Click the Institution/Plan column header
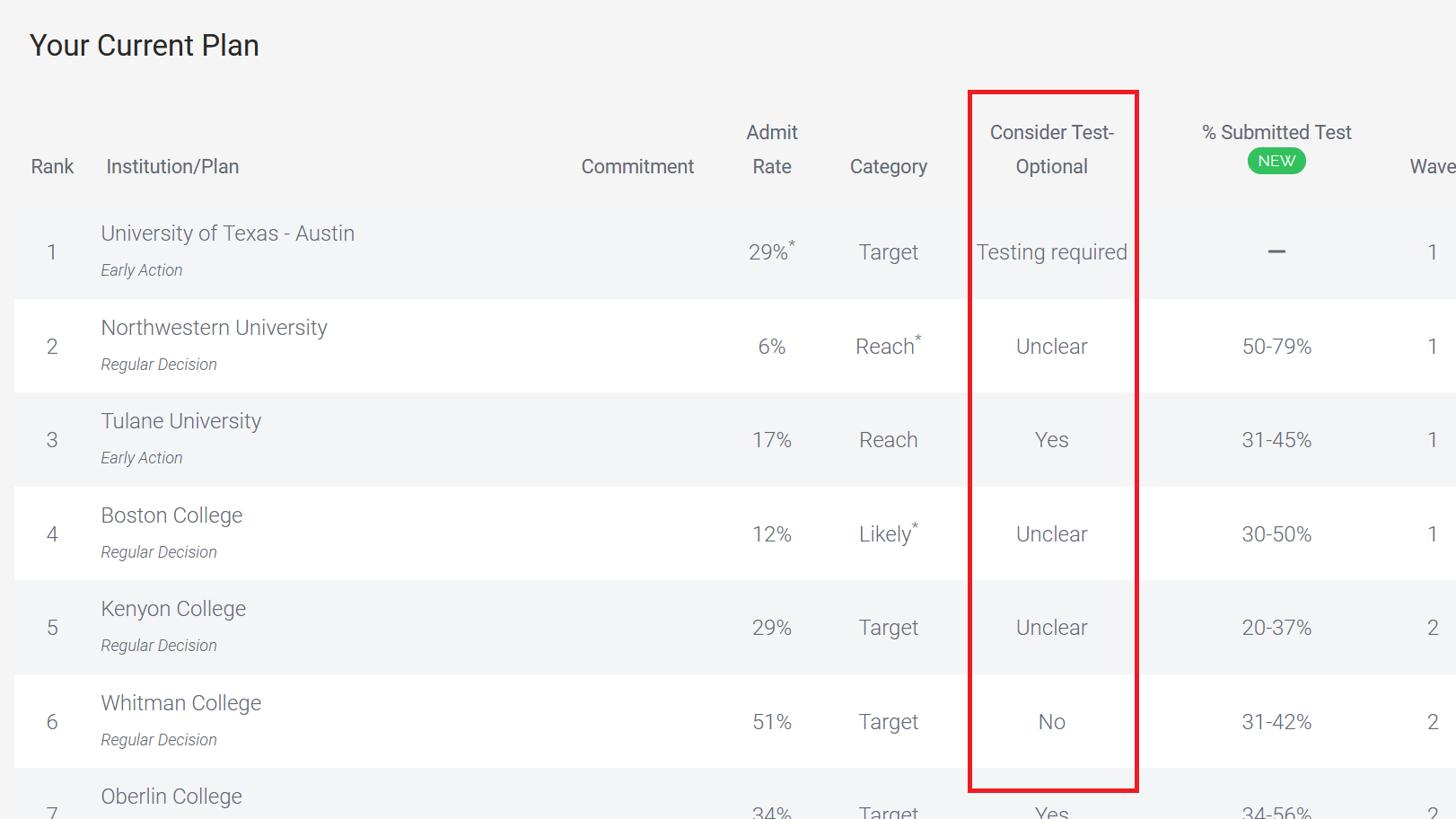 [x=172, y=167]
